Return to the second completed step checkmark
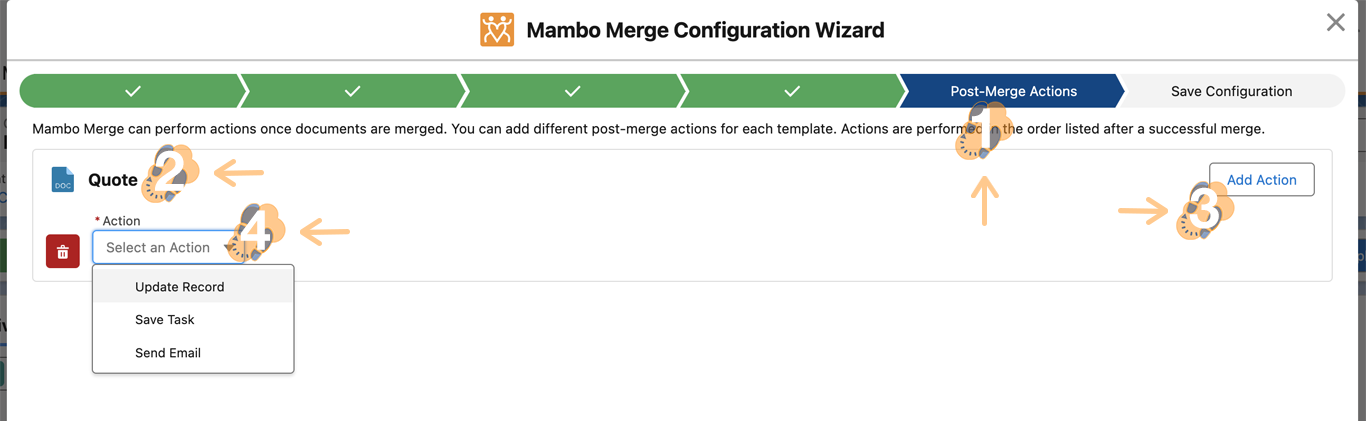Viewport: 1366px width, 421px height. pyautogui.click(x=352, y=91)
